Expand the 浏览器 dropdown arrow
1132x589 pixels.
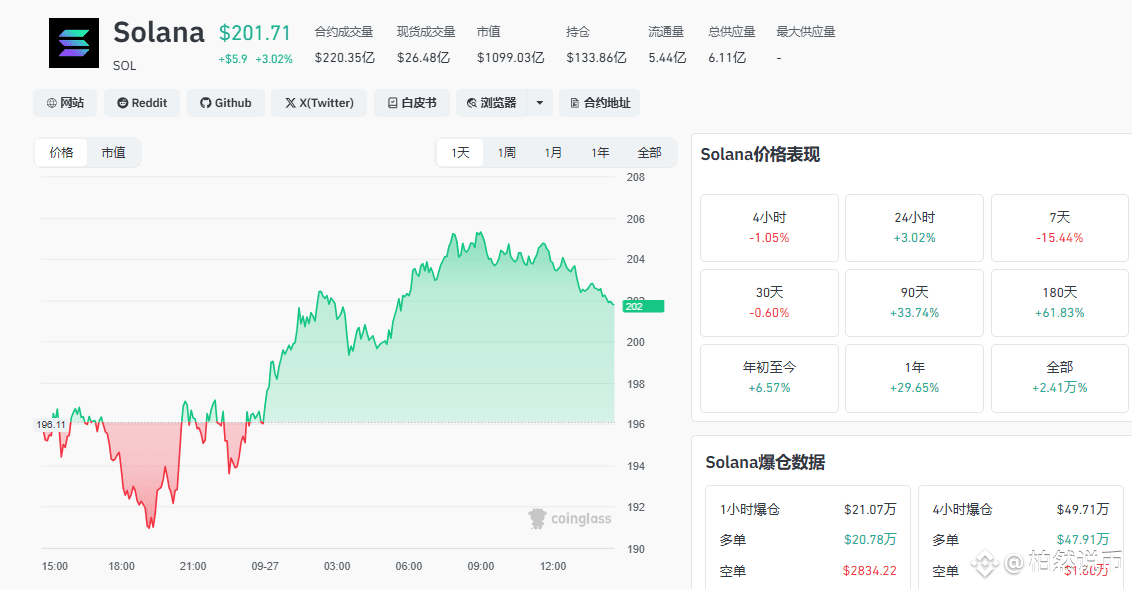pyautogui.click(x=540, y=103)
